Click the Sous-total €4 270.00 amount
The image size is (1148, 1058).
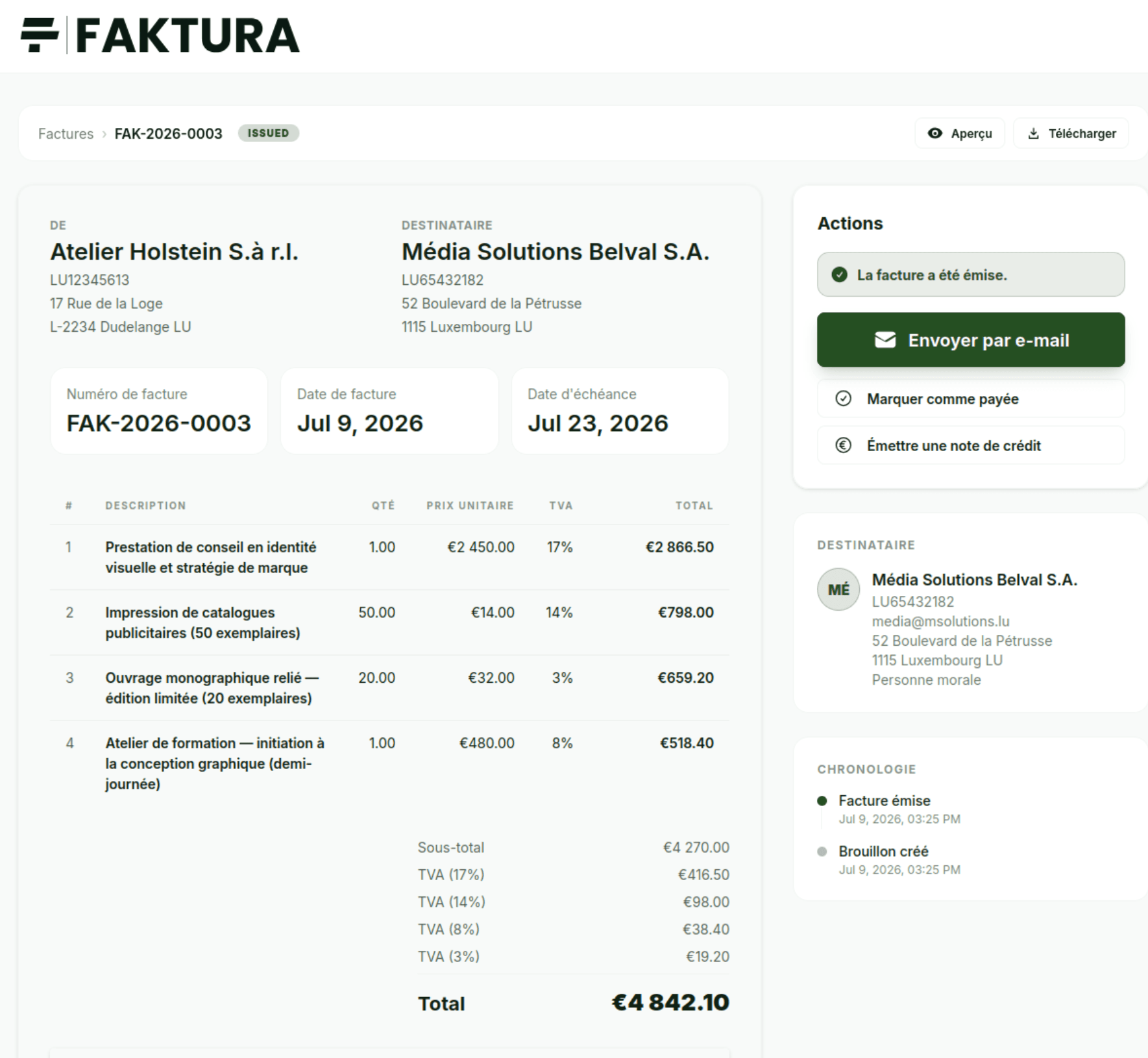tap(696, 848)
